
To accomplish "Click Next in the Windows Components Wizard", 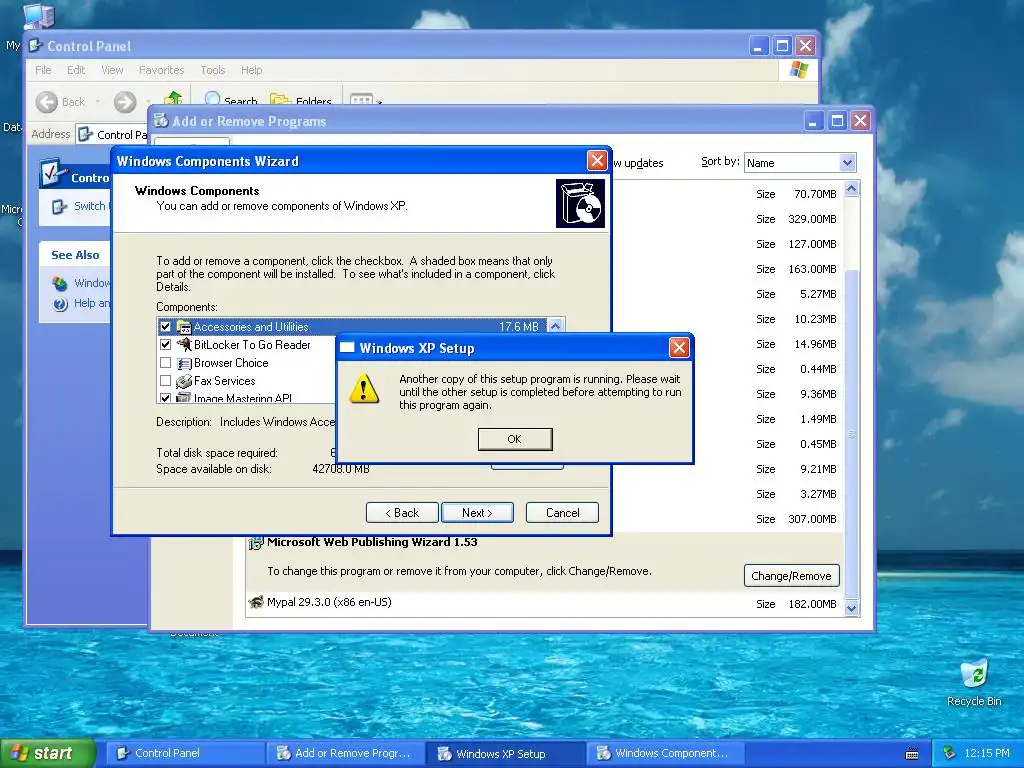I will pos(477,513).
